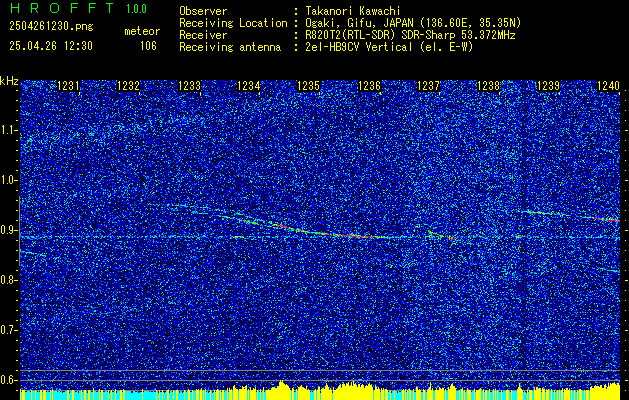Click the 1239 time marker
Viewport: 629px width, 400px height.
[x=548, y=86]
